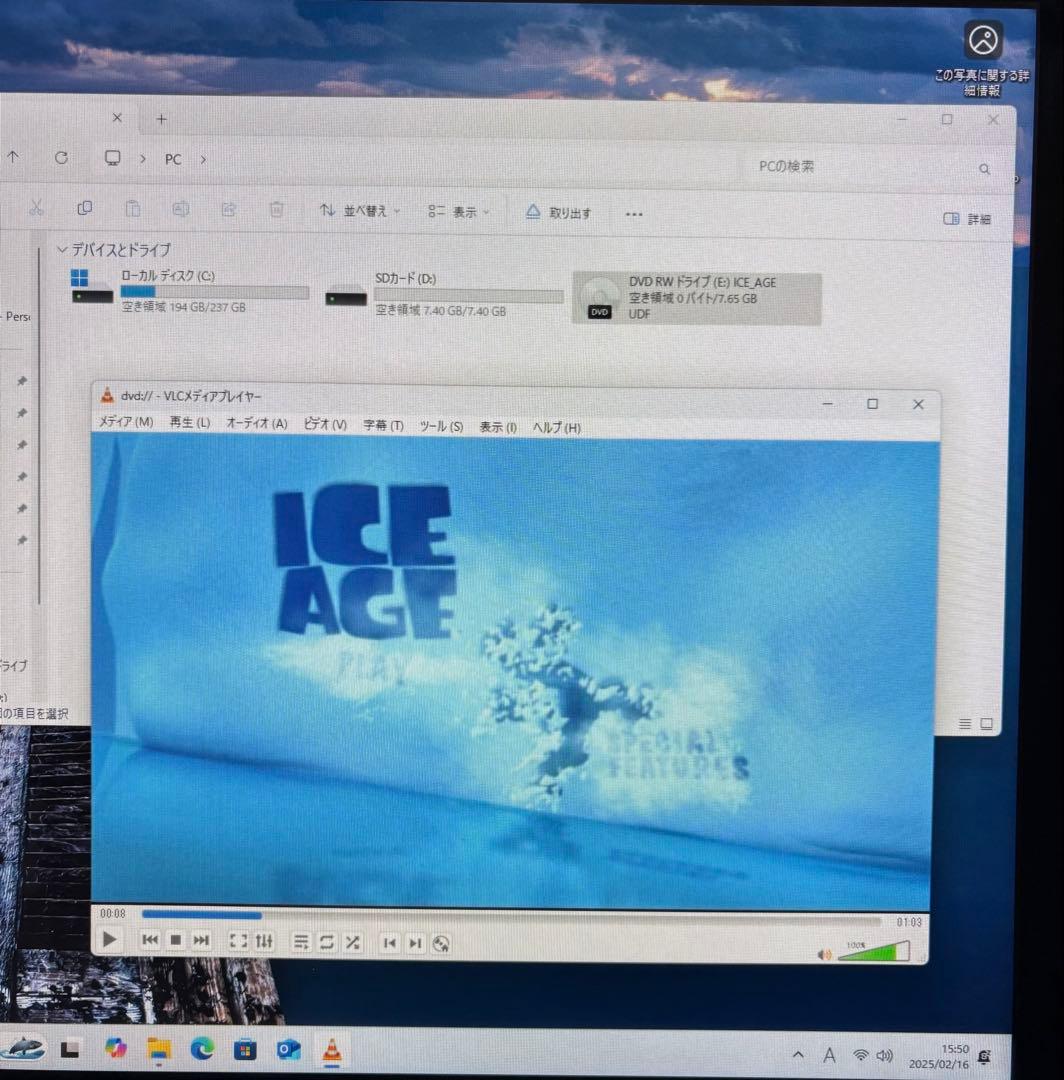This screenshot has width=1064, height=1080.
Task: Click the VLC seek progress bar
Action: 510,915
